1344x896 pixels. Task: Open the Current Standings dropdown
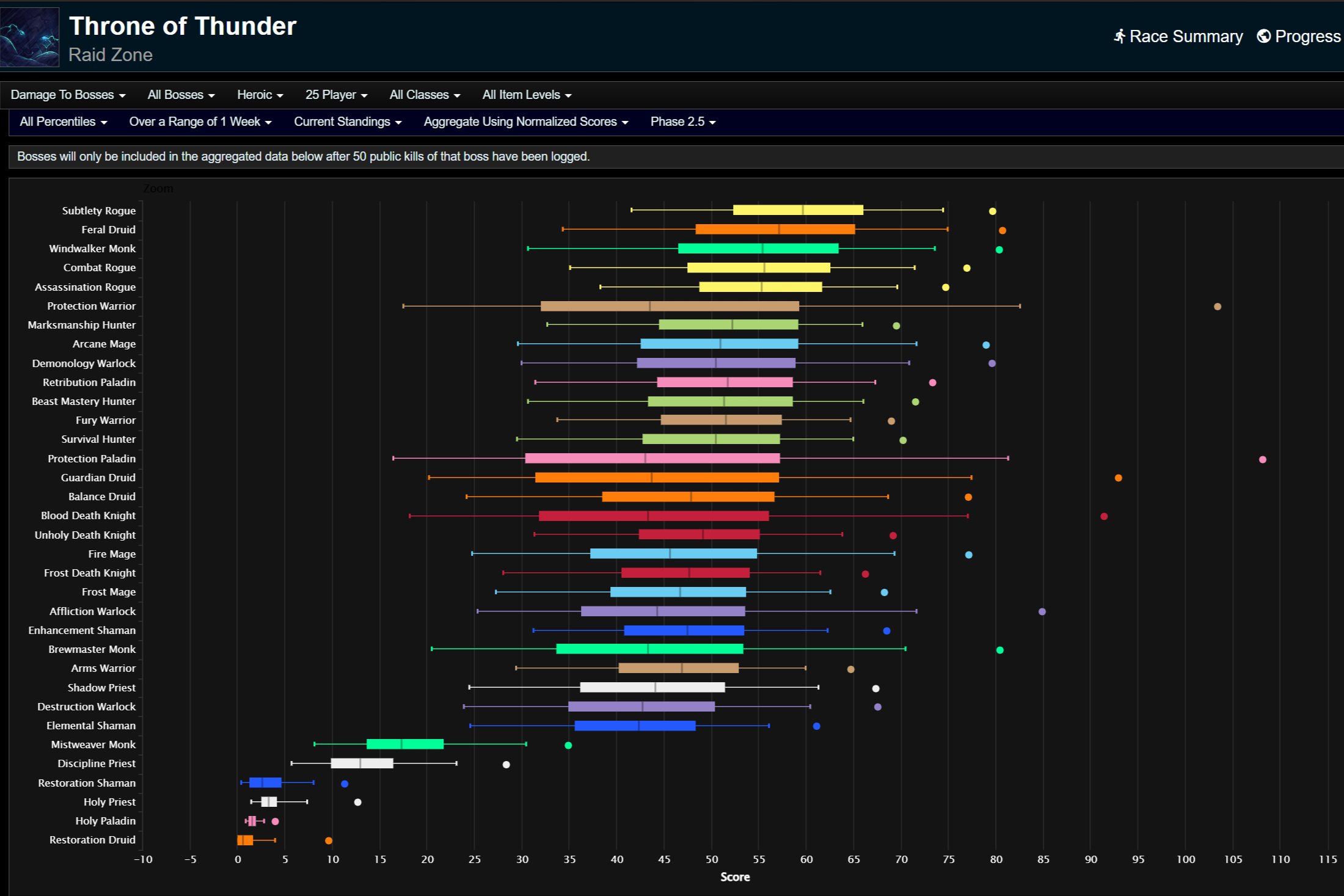[x=348, y=122]
